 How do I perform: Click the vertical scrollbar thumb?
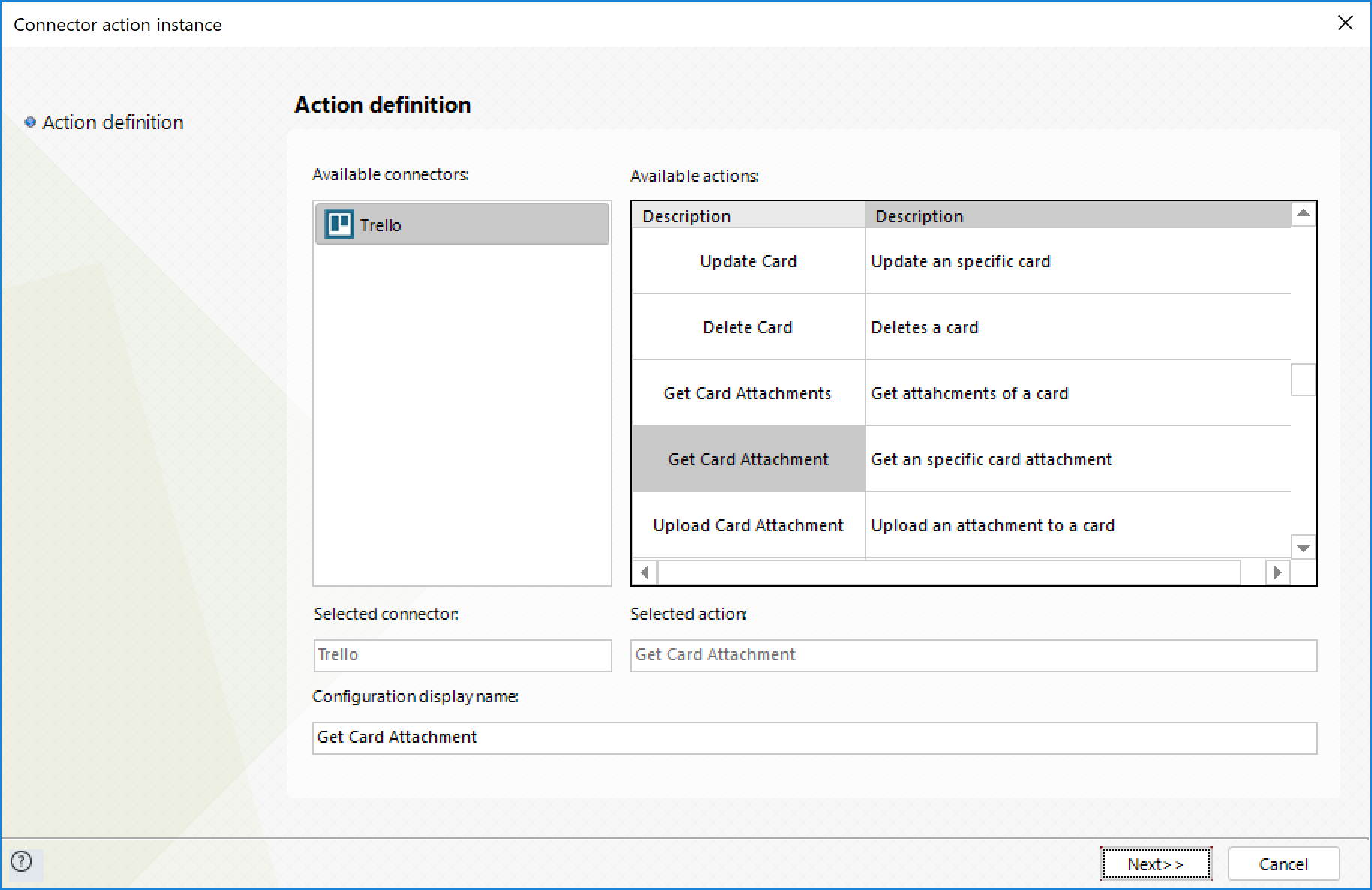1304,380
